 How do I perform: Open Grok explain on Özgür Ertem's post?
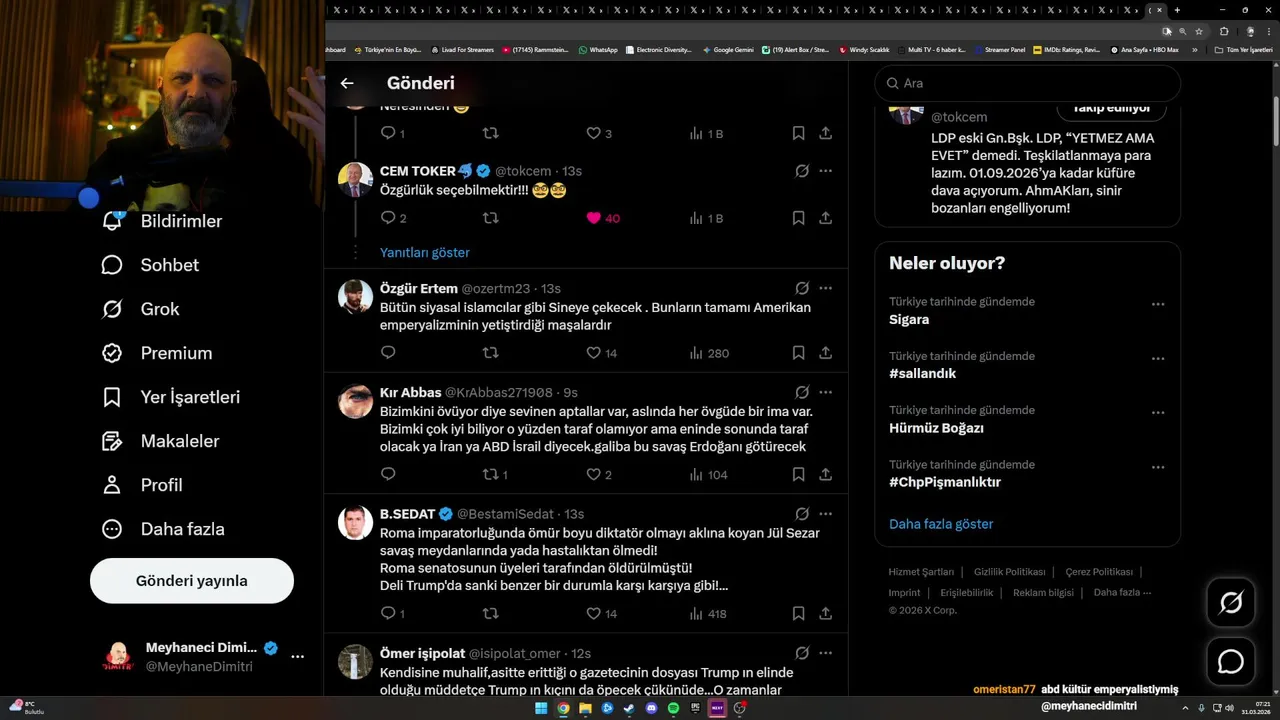802,288
